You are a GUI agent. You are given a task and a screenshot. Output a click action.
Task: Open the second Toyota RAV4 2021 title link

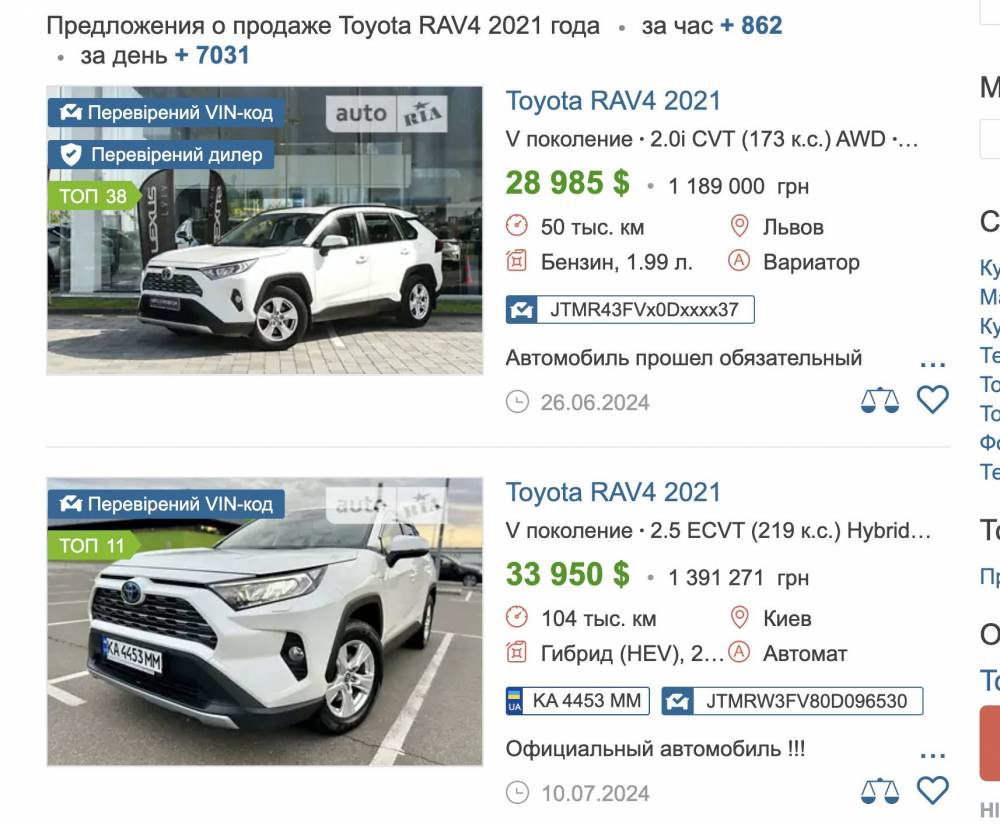point(613,493)
